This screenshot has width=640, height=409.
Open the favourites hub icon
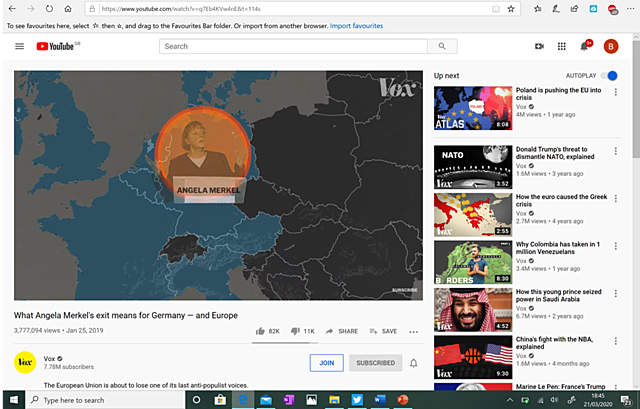(x=538, y=9)
